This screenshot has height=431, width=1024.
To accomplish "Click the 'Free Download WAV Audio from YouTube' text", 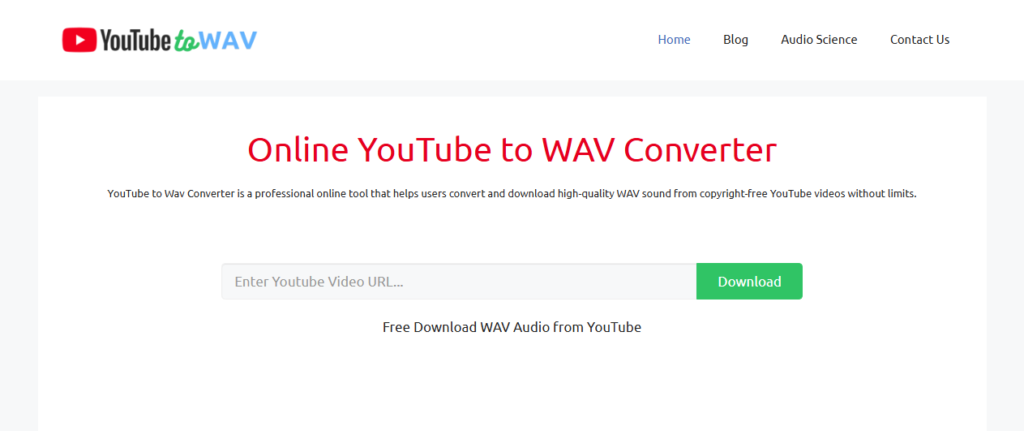I will pos(512,327).
